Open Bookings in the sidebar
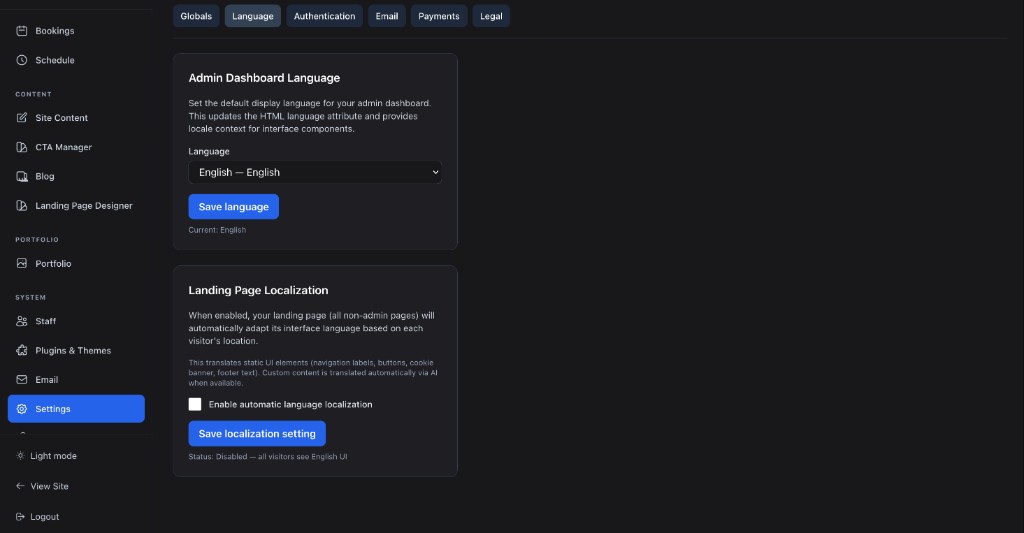Image resolution: width=1024 pixels, height=533 pixels. pyautogui.click(x=76, y=31)
